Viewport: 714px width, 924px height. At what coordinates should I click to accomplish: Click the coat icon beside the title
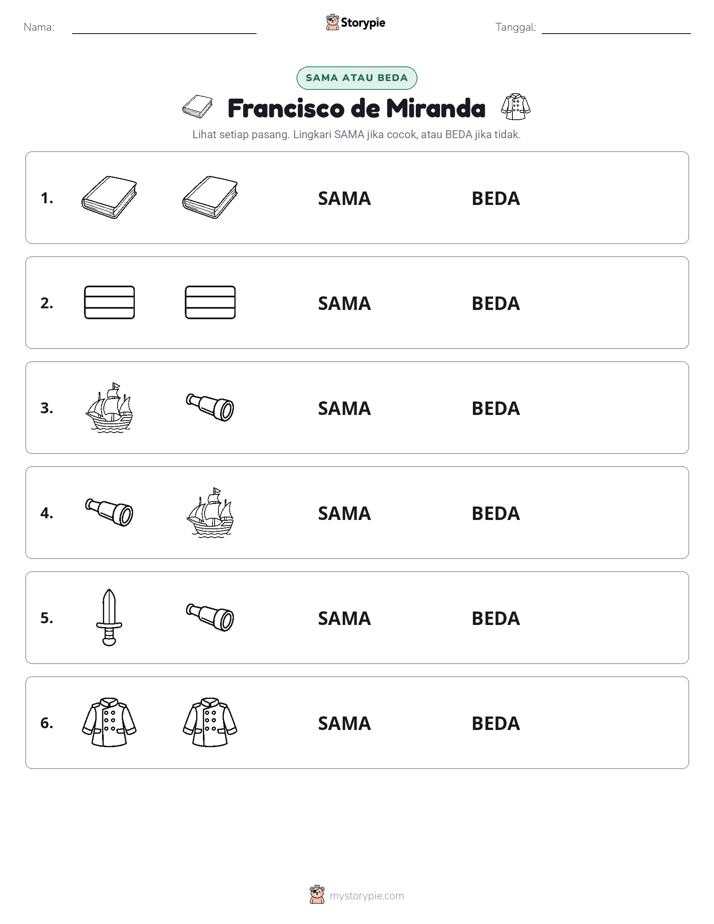point(515,107)
